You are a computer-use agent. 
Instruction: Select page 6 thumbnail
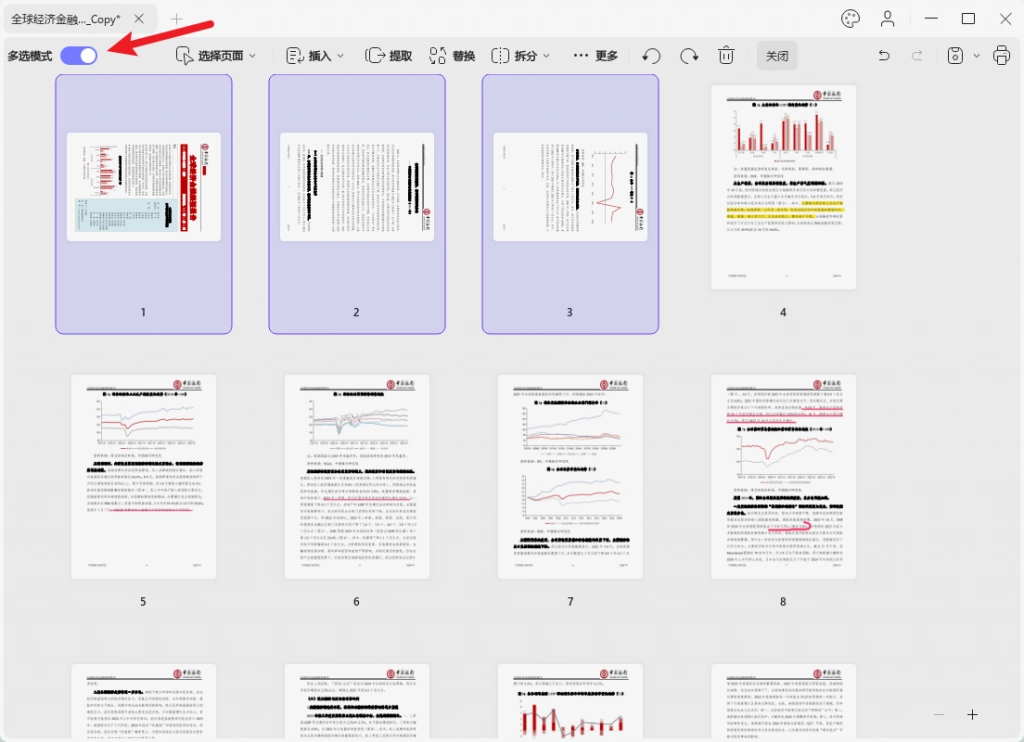pyautogui.click(x=357, y=476)
